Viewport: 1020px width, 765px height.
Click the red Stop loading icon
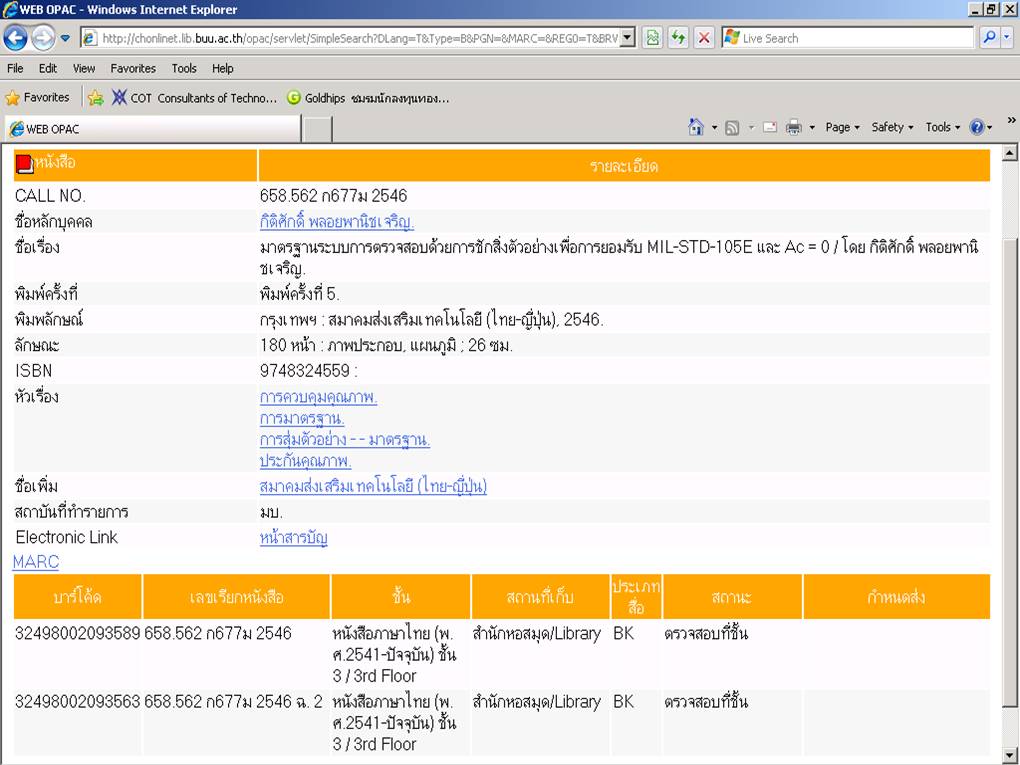[704, 38]
